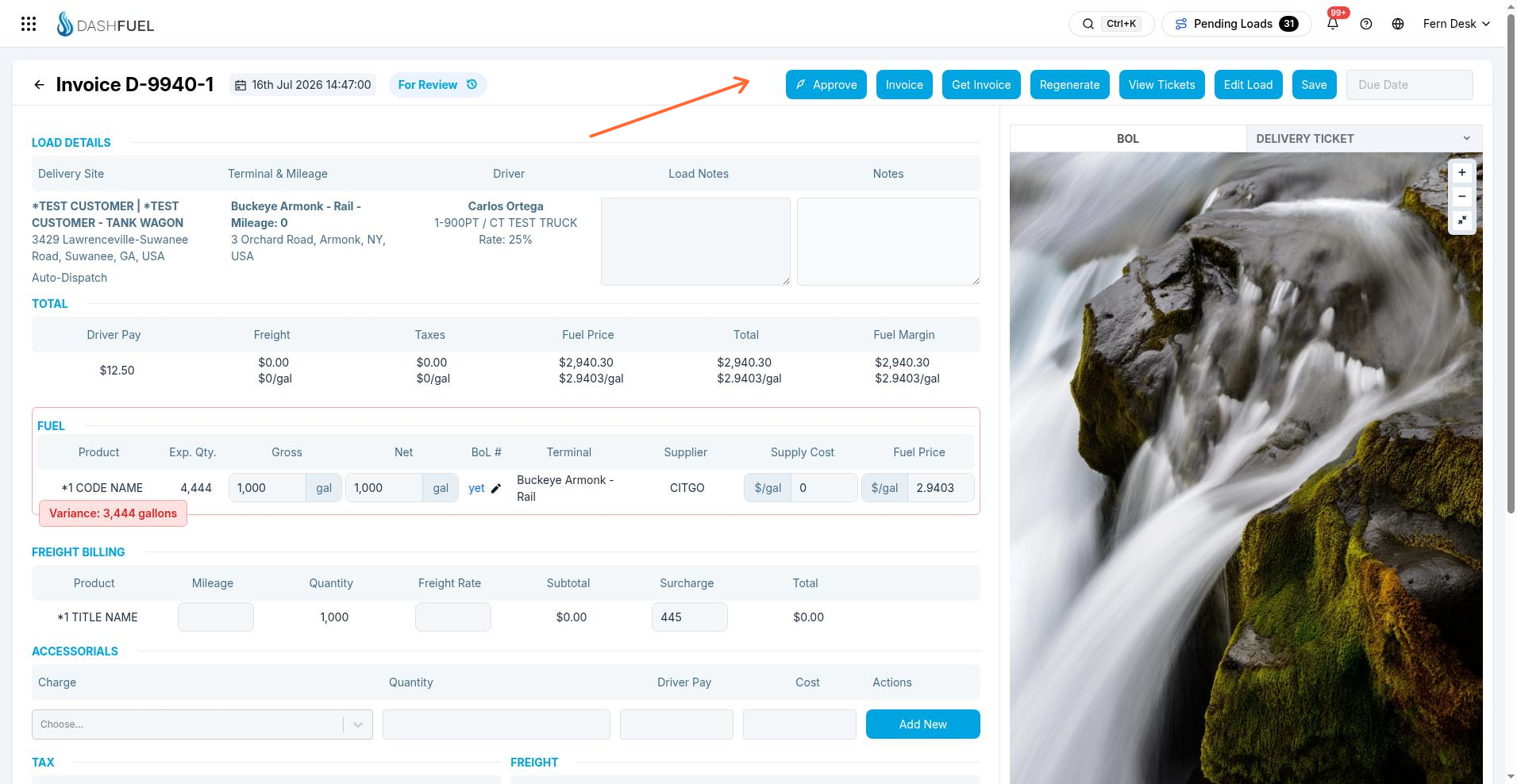
Task: Edit the BoL number with the pencil icon
Action: 496,488
